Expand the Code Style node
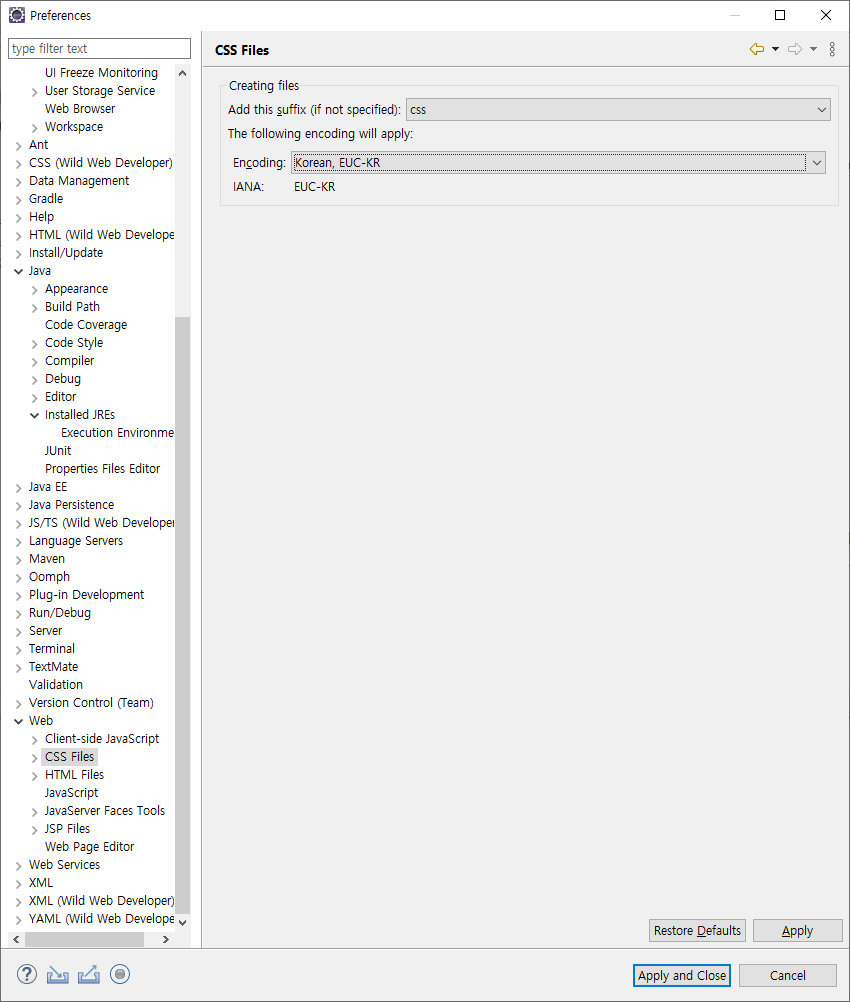The width and height of the screenshot is (850, 1002). tap(35, 344)
